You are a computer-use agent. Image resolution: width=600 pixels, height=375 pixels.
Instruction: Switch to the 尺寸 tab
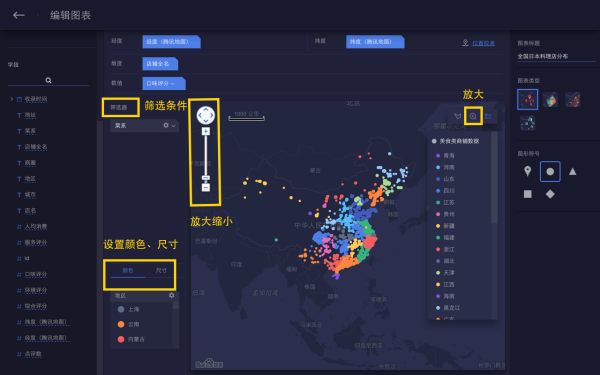point(161,271)
